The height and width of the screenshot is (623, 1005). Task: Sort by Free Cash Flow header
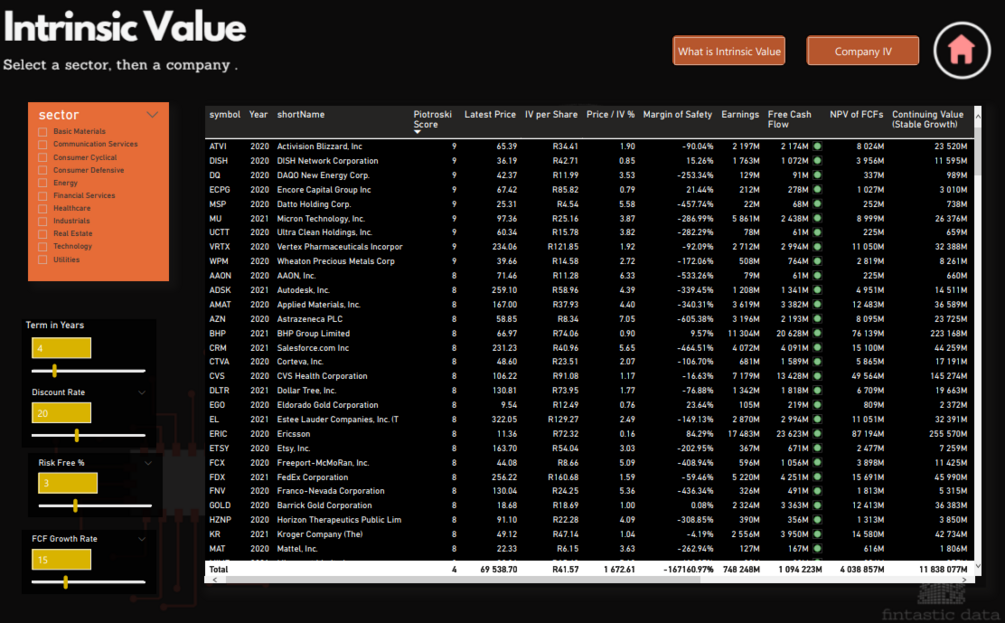pos(790,119)
